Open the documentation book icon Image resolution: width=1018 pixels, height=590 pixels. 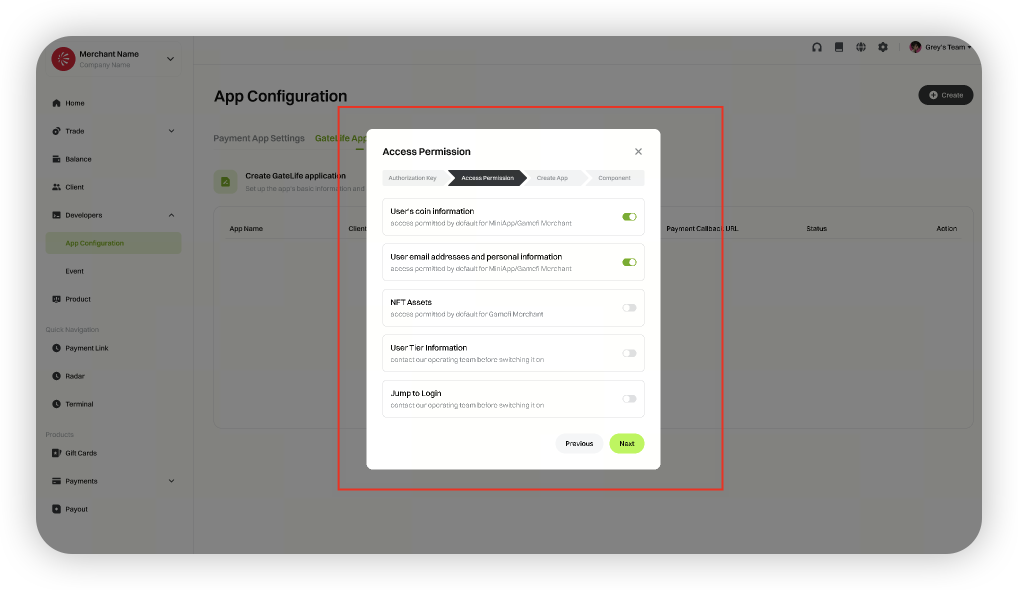pos(839,47)
